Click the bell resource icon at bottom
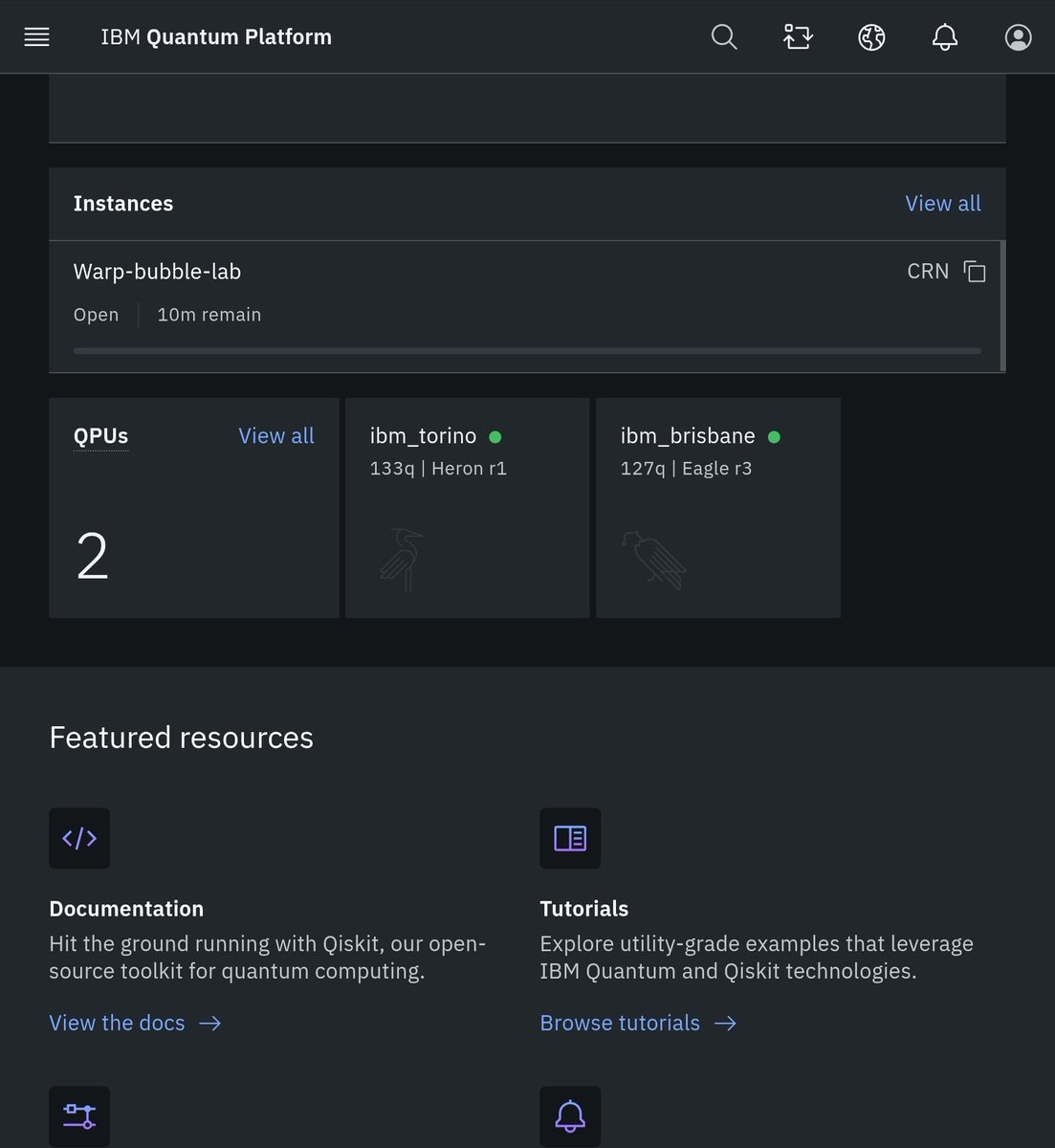 coord(570,1115)
